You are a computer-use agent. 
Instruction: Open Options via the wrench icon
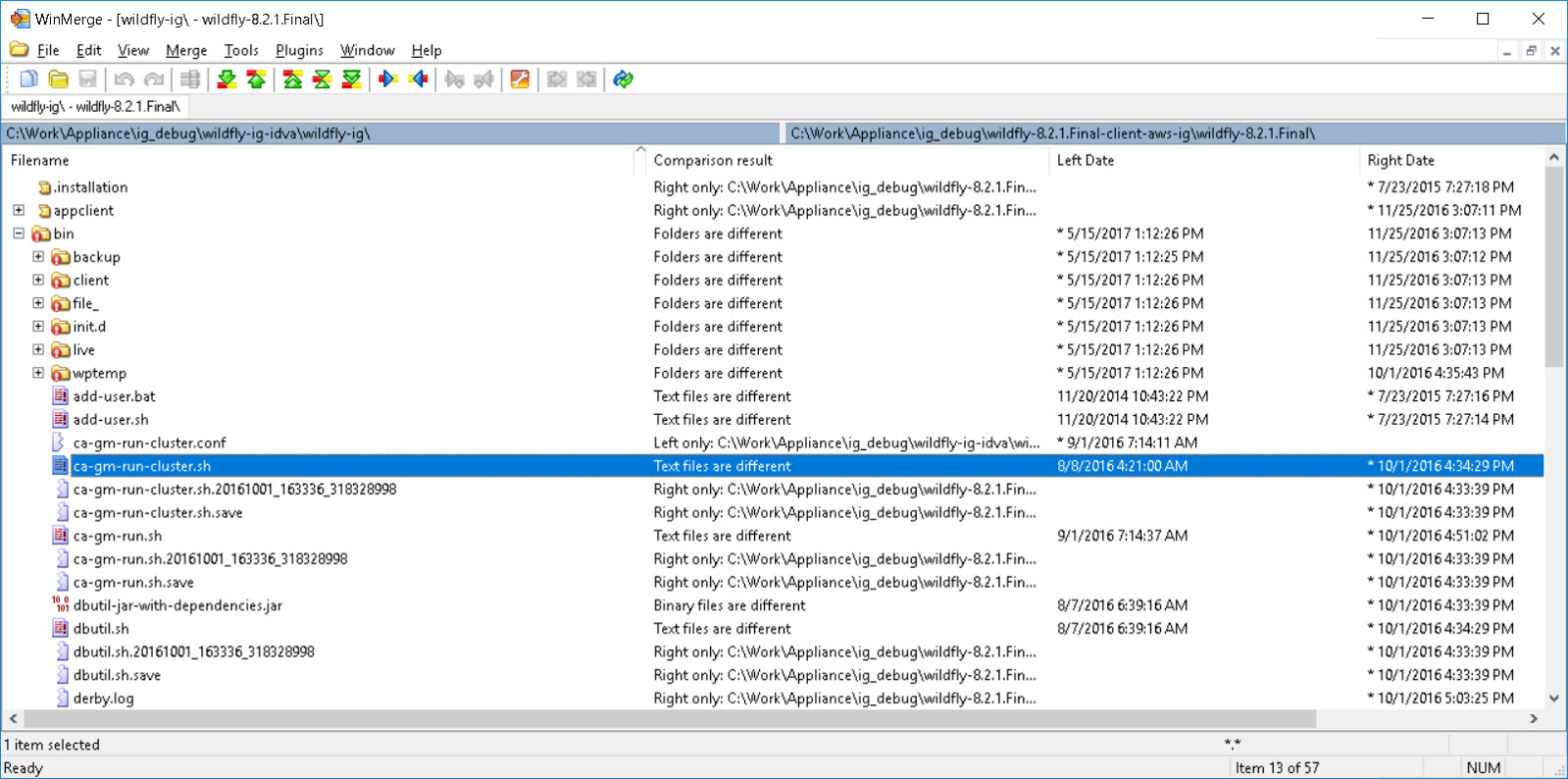coord(521,79)
